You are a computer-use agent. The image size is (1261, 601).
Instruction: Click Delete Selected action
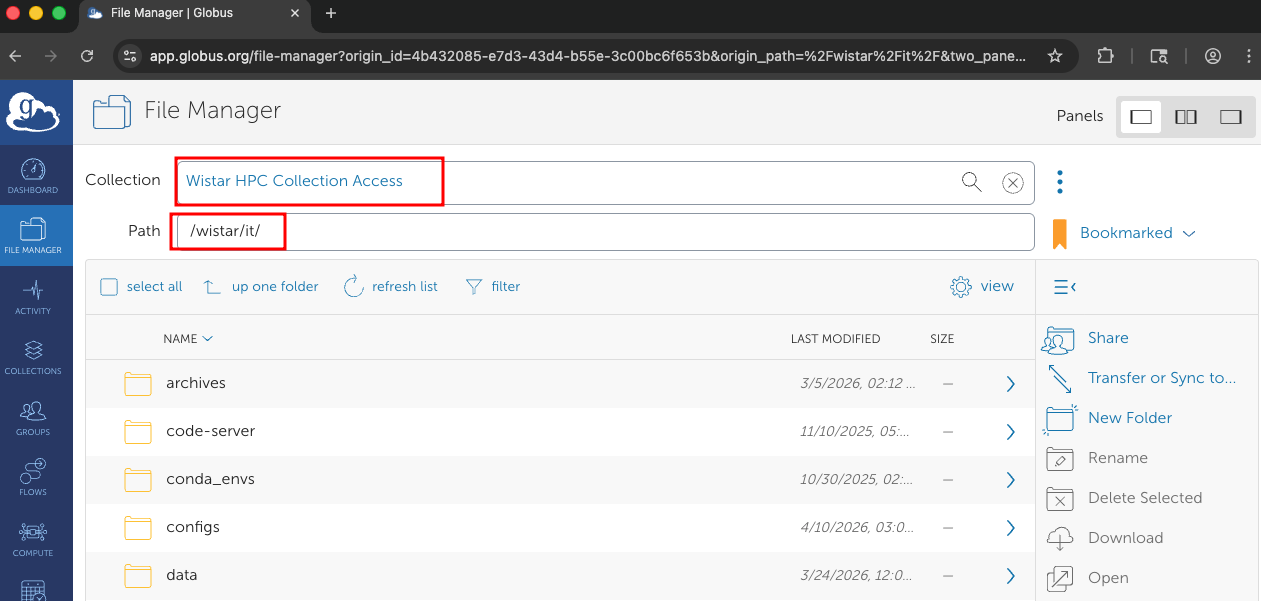pos(1145,498)
